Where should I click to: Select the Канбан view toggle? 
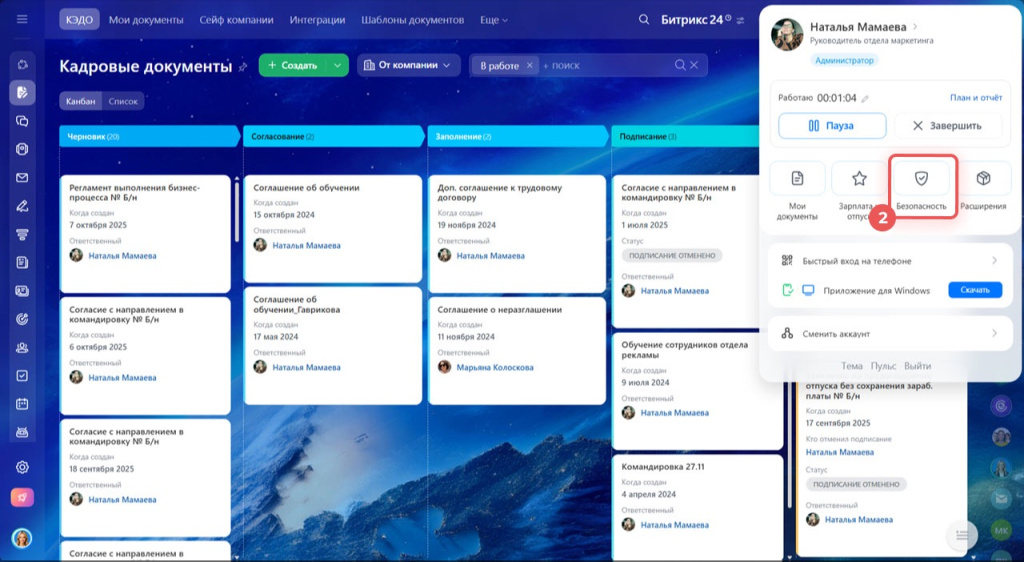click(80, 101)
